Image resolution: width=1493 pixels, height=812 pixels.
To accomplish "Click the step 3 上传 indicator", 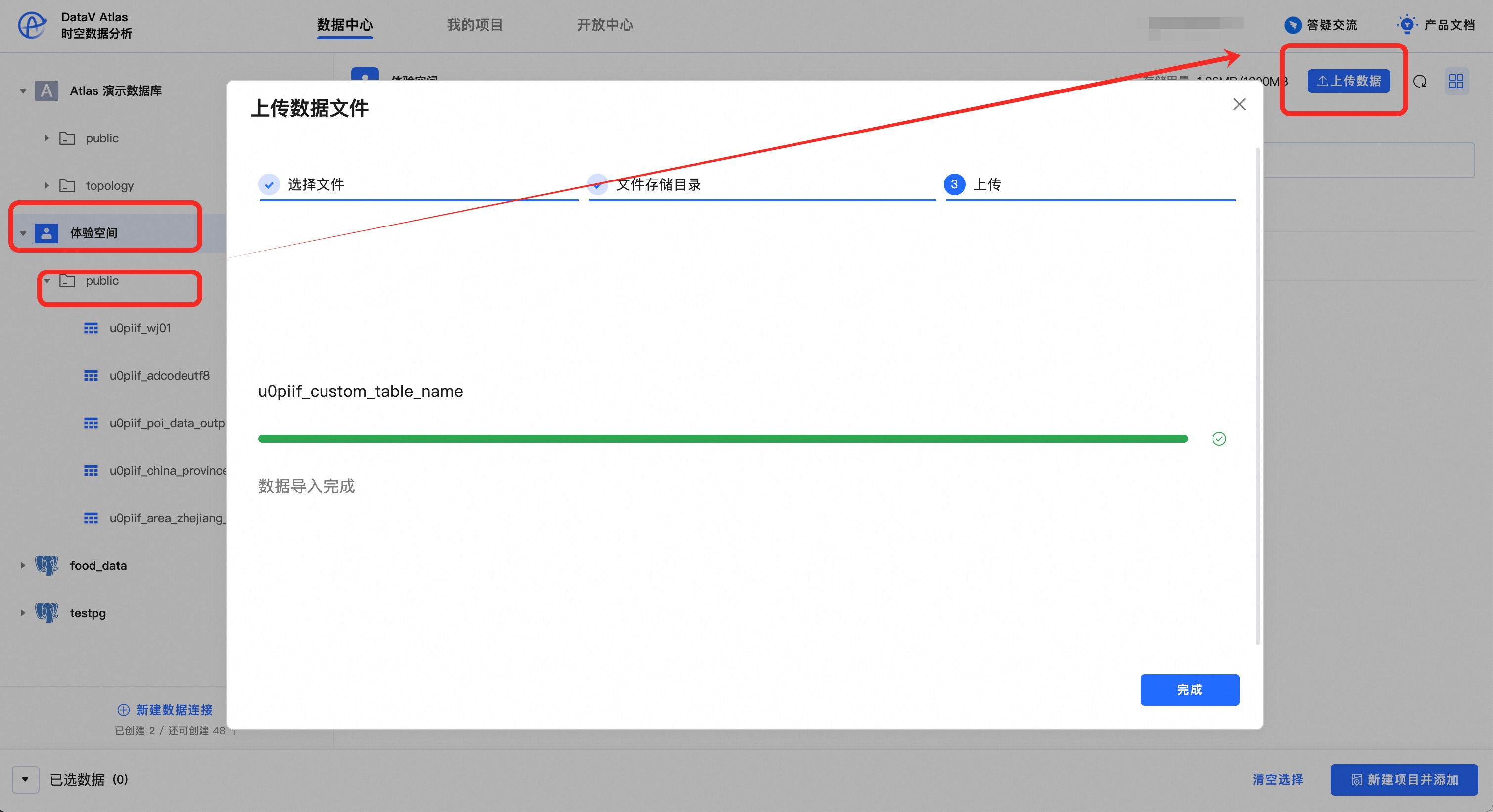I will 954,185.
